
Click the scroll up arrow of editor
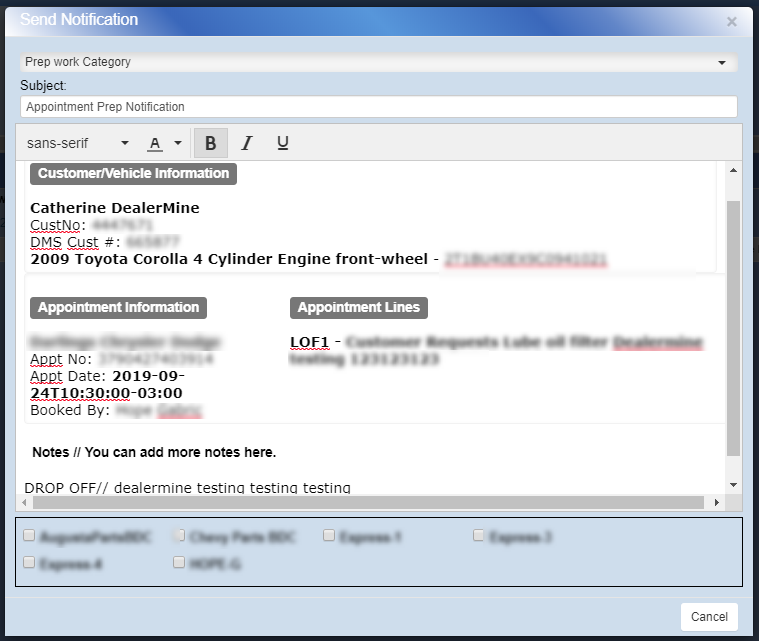(733, 171)
